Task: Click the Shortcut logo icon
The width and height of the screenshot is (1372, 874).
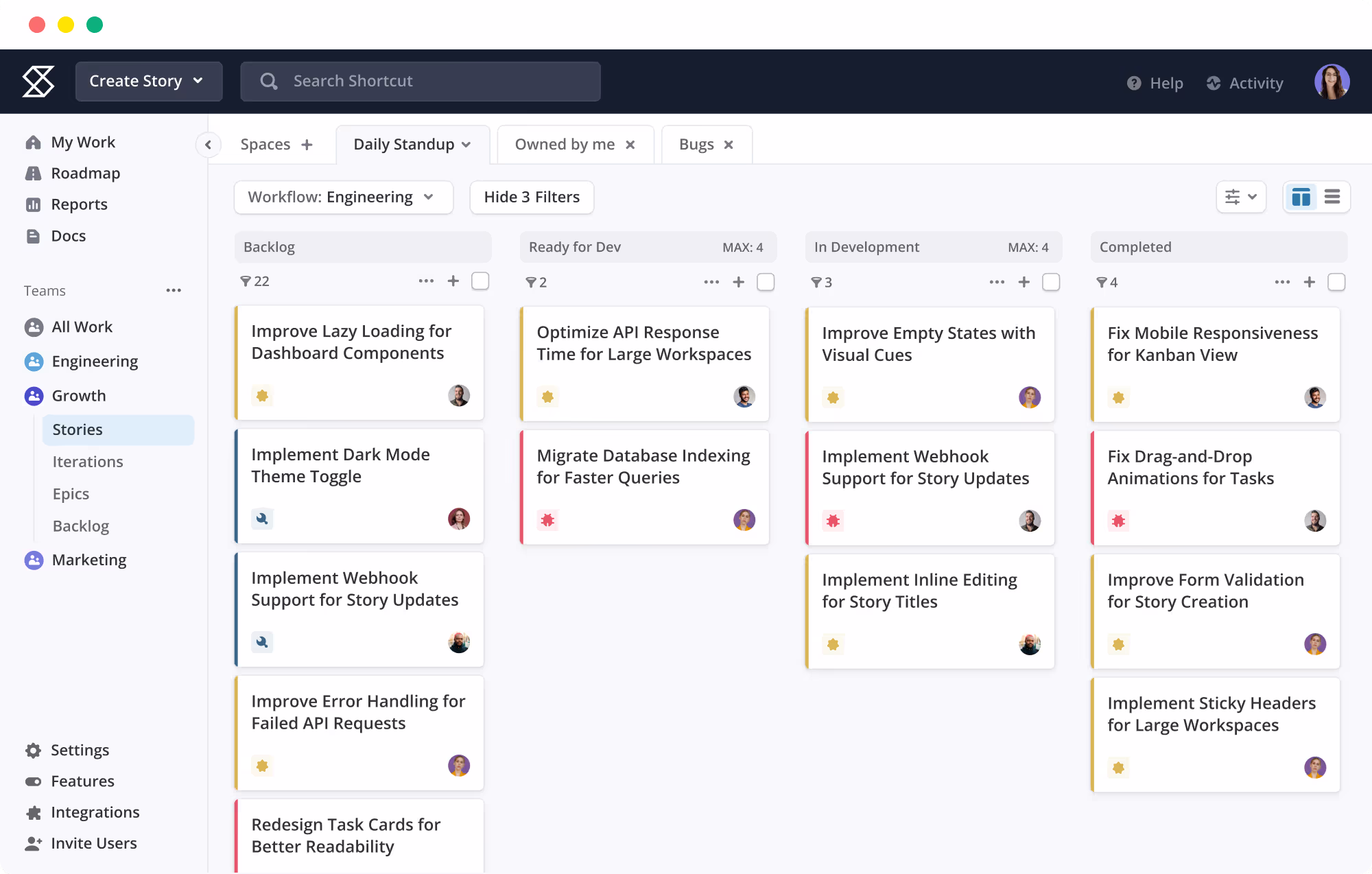Action: coord(38,82)
